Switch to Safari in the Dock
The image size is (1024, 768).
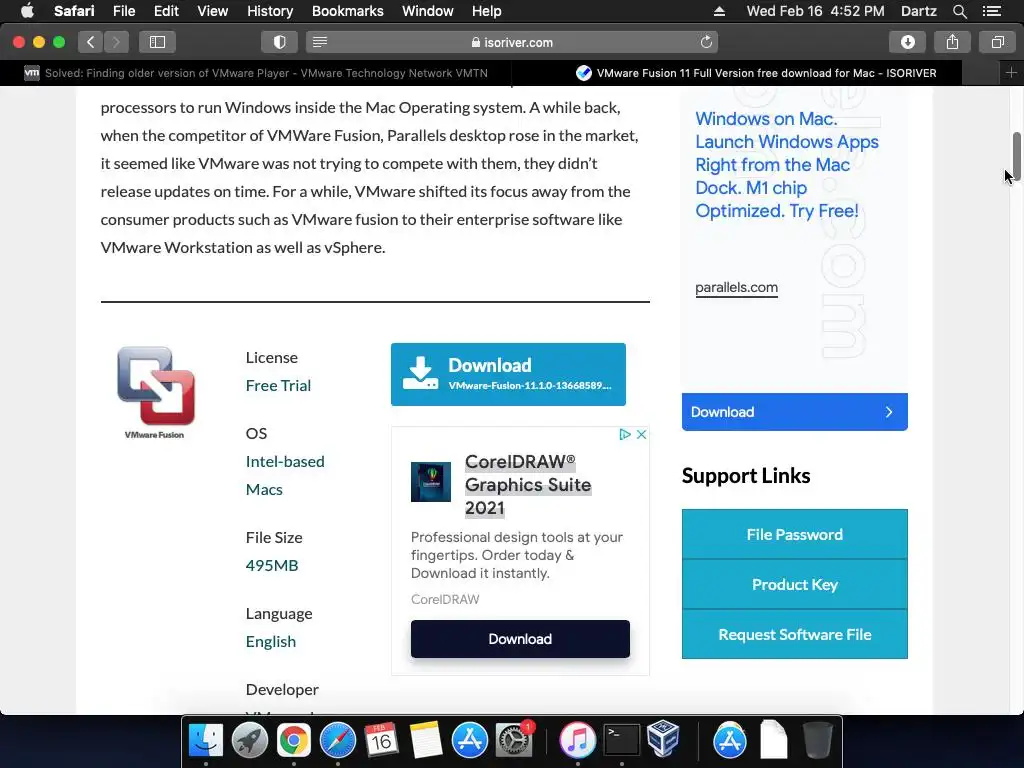(338, 740)
